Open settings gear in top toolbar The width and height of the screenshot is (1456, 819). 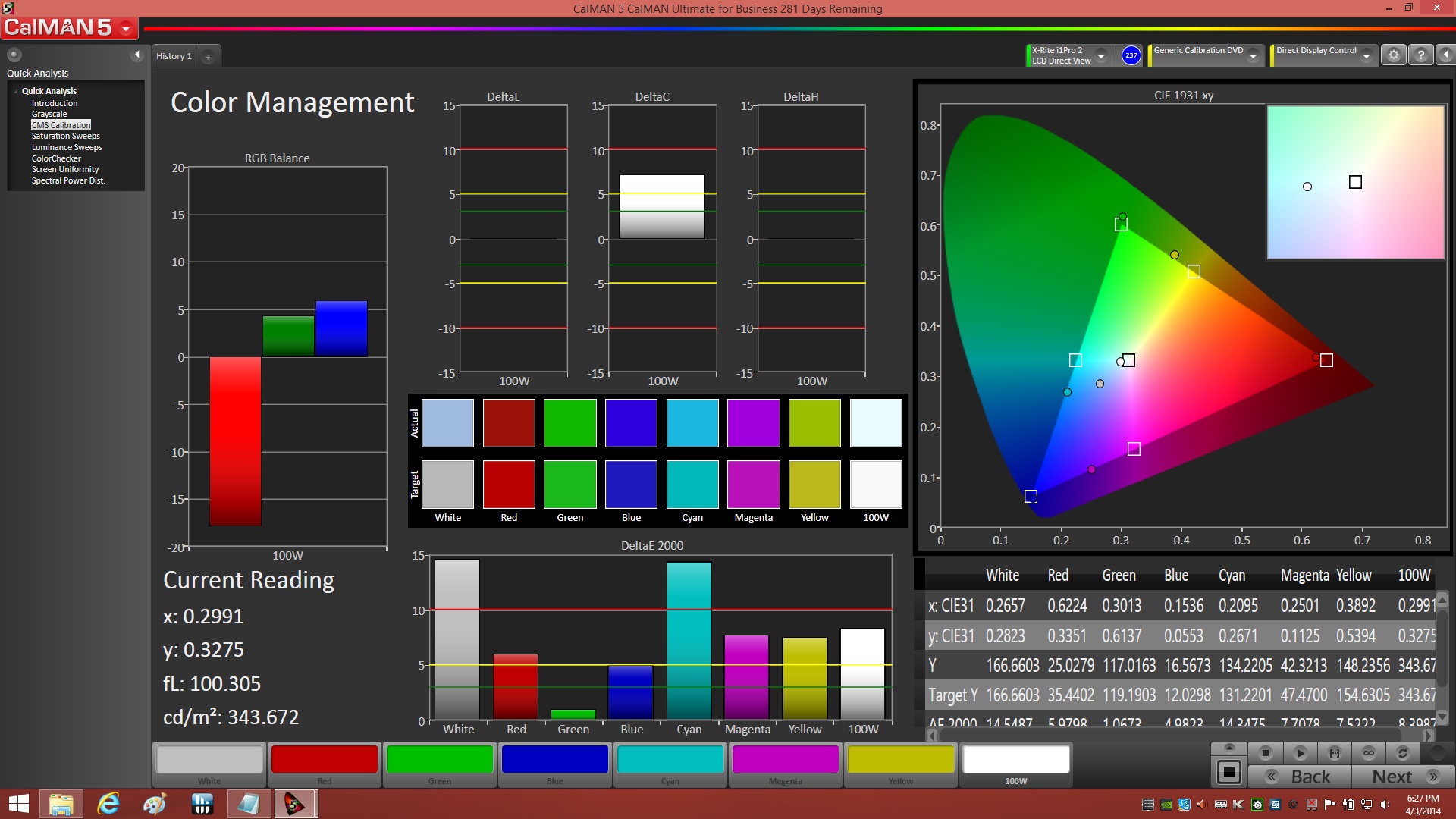click(x=1393, y=55)
